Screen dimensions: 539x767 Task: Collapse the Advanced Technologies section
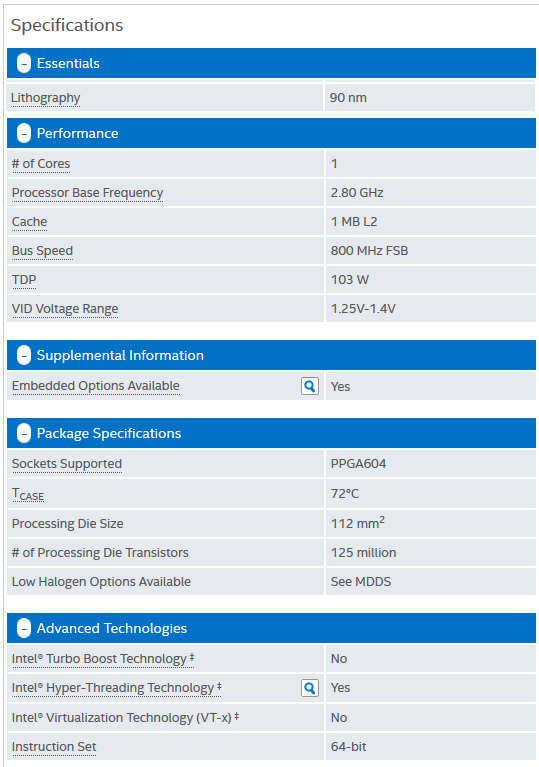(23, 628)
